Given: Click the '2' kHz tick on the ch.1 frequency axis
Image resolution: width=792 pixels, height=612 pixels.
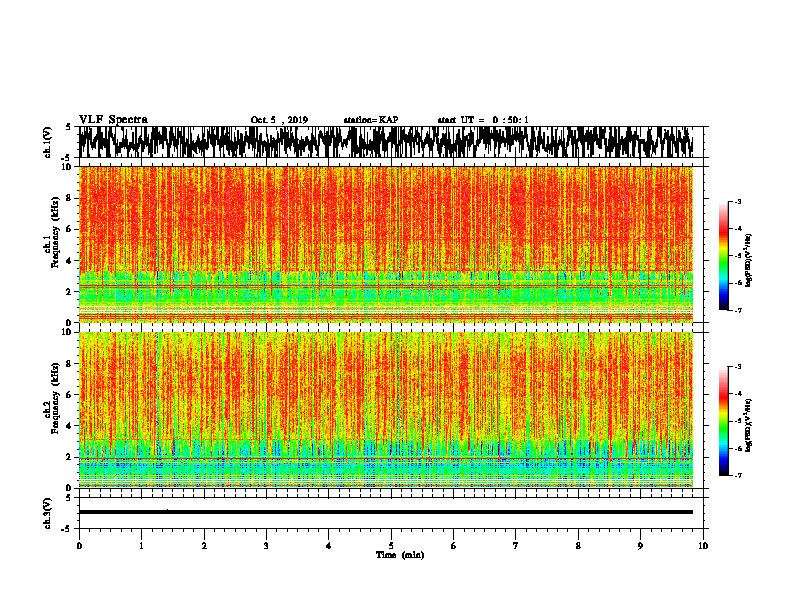Looking at the screenshot, I should (x=70, y=292).
